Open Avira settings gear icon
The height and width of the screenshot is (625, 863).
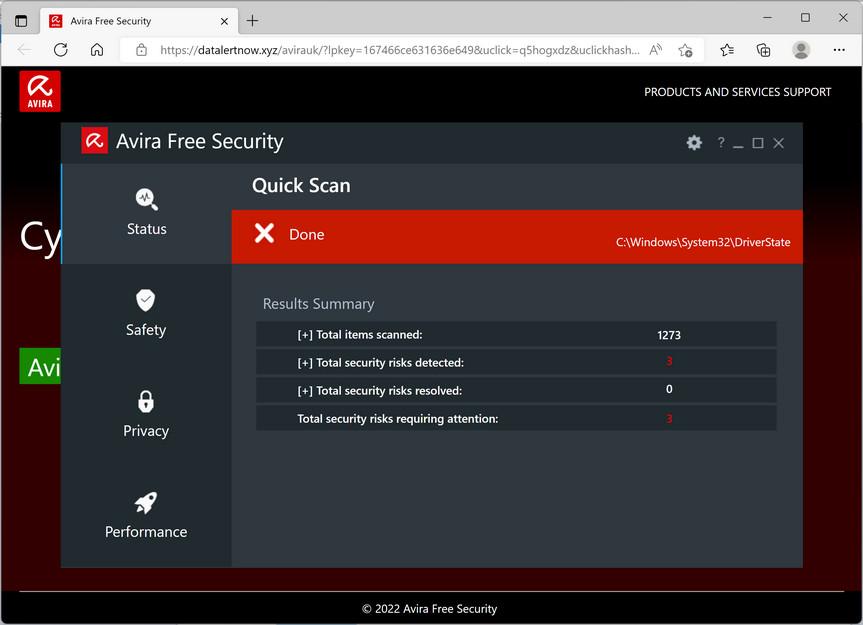694,143
